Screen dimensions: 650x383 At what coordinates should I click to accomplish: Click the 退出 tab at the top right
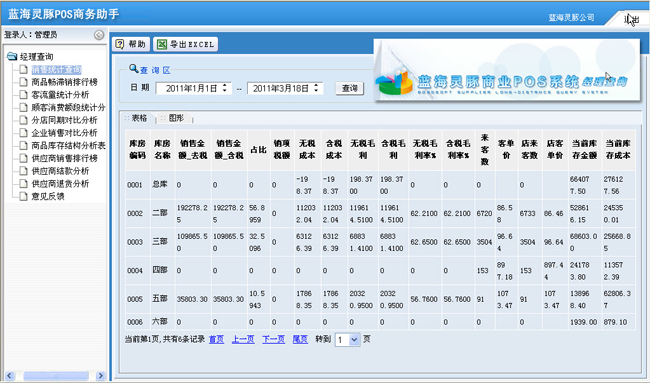tap(632, 19)
